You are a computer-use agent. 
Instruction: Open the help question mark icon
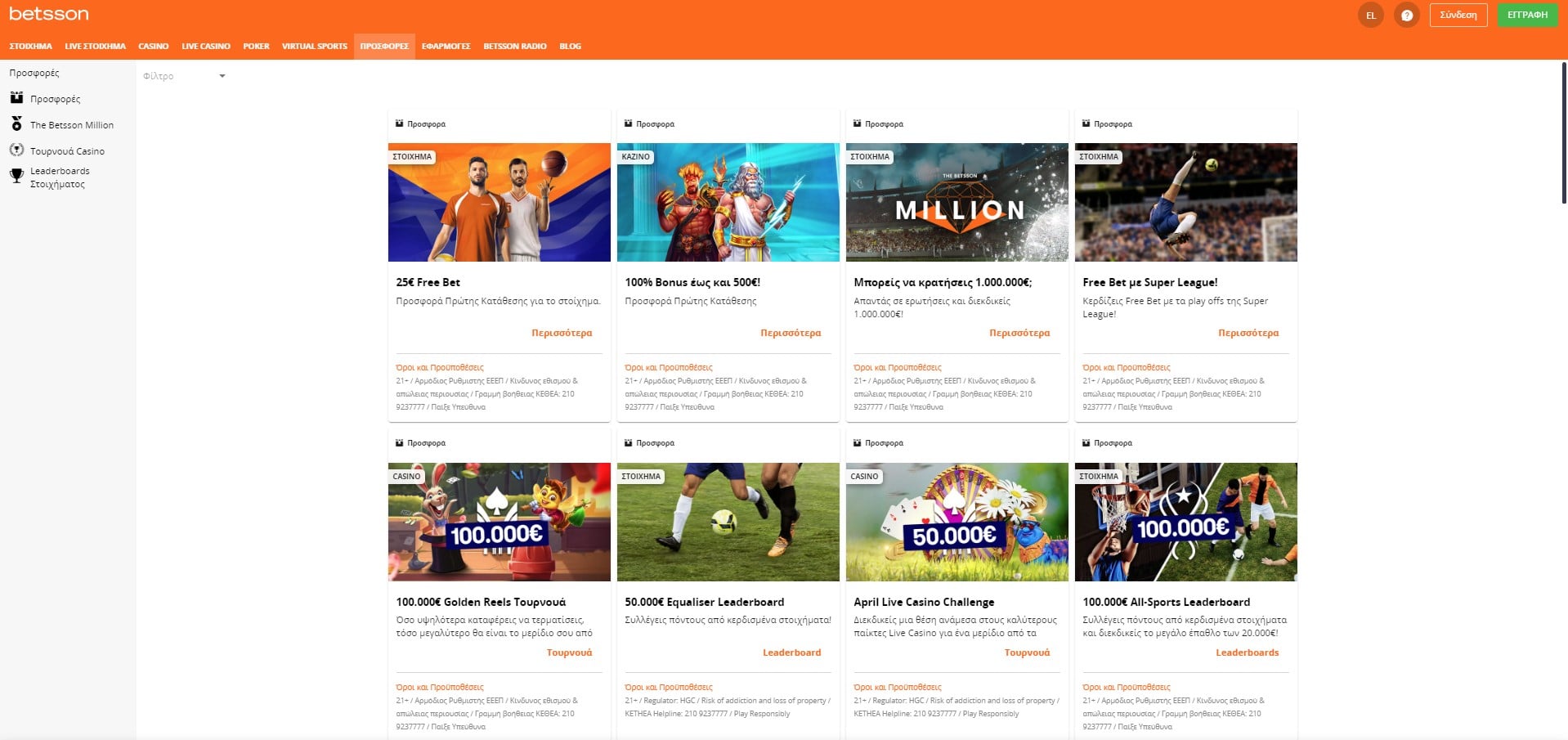tap(1407, 15)
